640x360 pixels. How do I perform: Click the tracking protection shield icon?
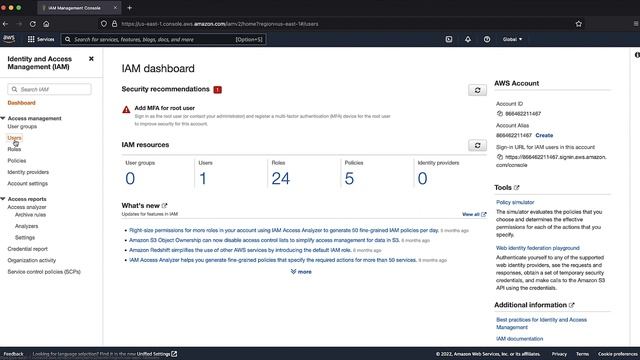tap(104, 24)
